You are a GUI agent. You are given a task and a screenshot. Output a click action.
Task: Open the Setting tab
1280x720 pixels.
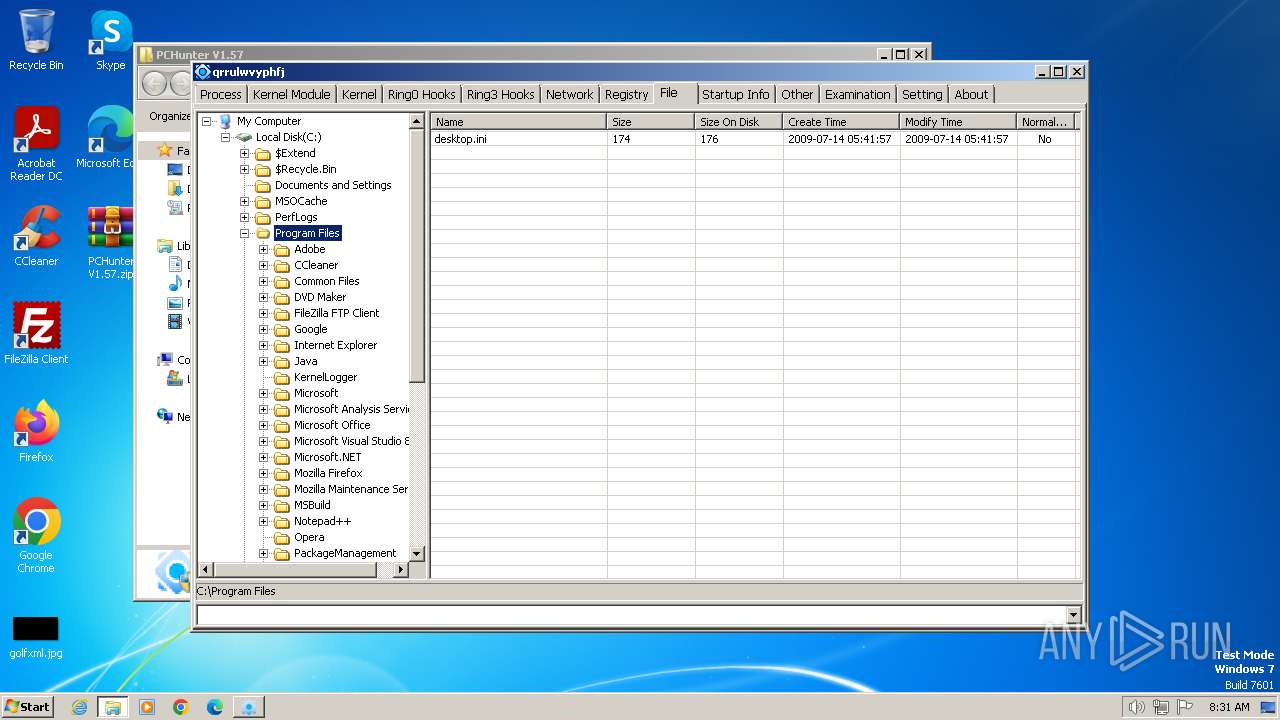922,94
